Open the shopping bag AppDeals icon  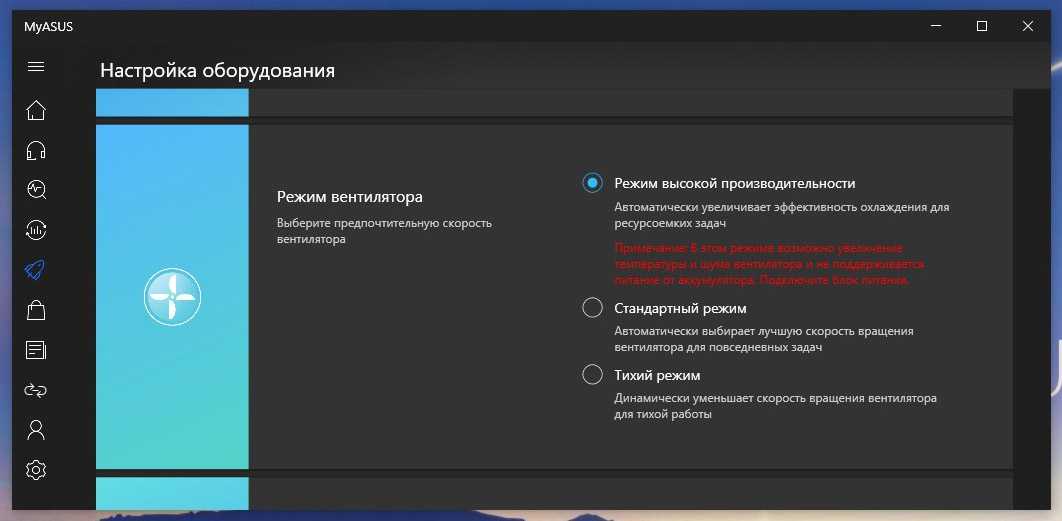pos(36,310)
